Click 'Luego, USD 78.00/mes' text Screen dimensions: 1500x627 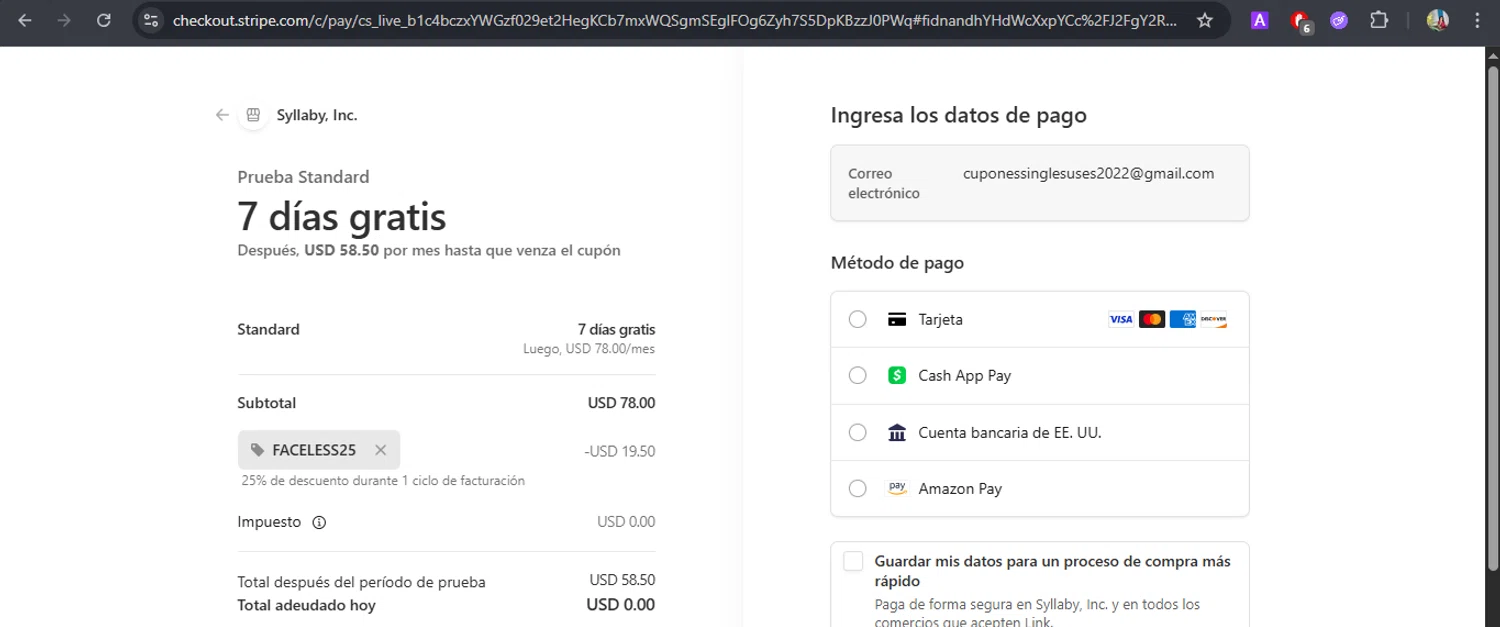(x=589, y=349)
